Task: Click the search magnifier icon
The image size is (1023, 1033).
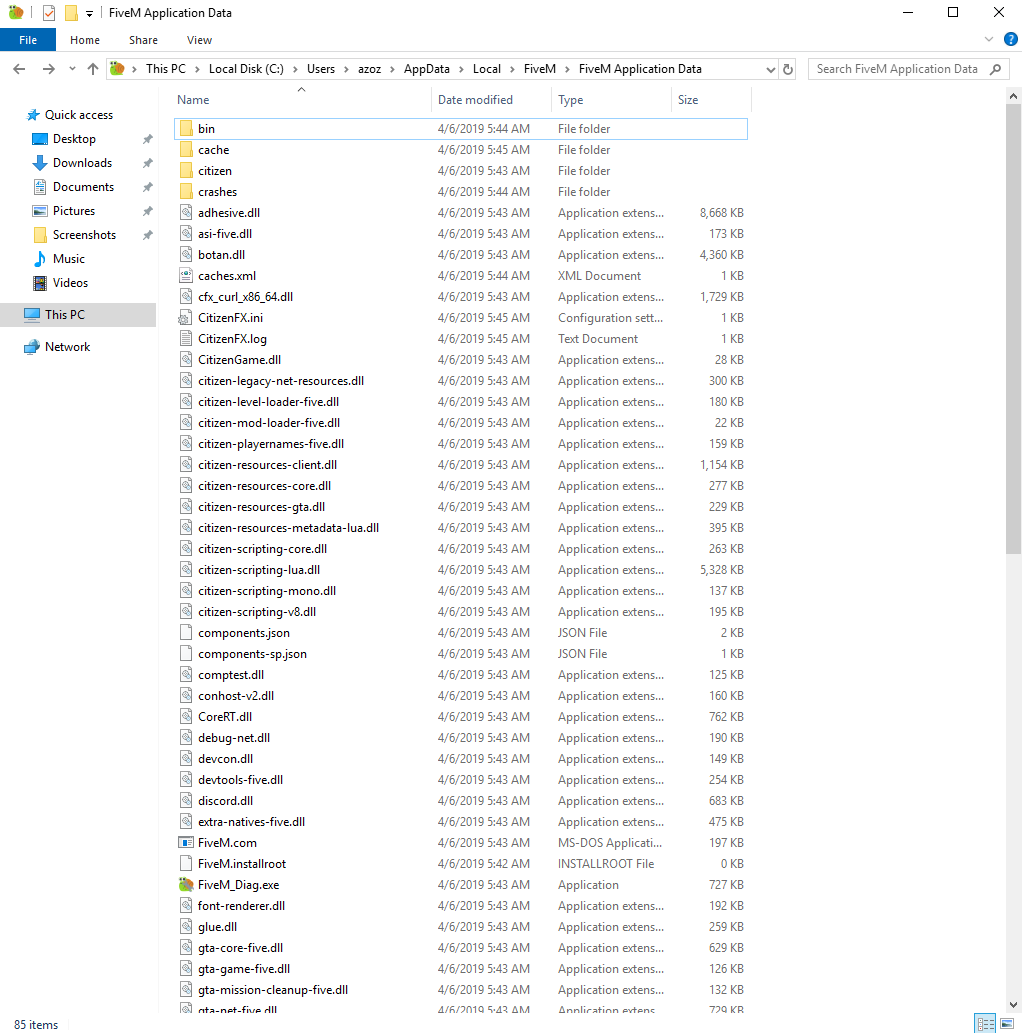Action: click(x=995, y=69)
